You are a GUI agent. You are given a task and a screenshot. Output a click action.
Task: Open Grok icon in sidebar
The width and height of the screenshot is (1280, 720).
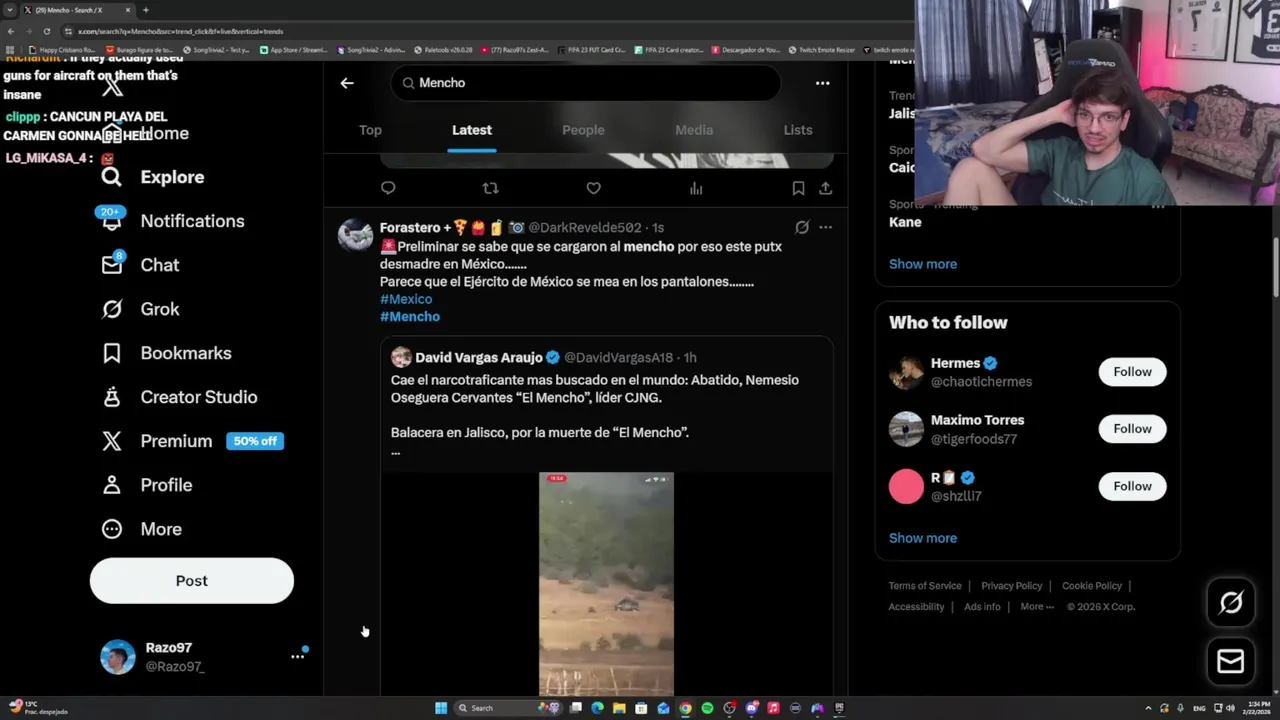coord(112,309)
